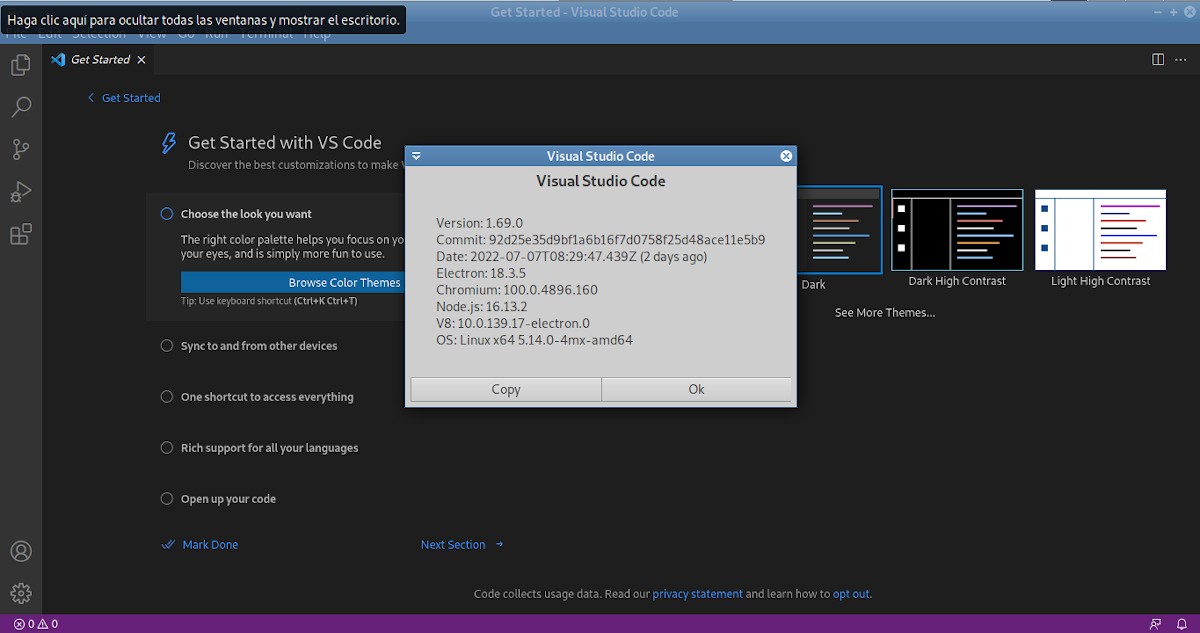Image resolution: width=1200 pixels, height=633 pixels.
Task: Open the dialog window menu arrow
Action: tap(416, 156)
